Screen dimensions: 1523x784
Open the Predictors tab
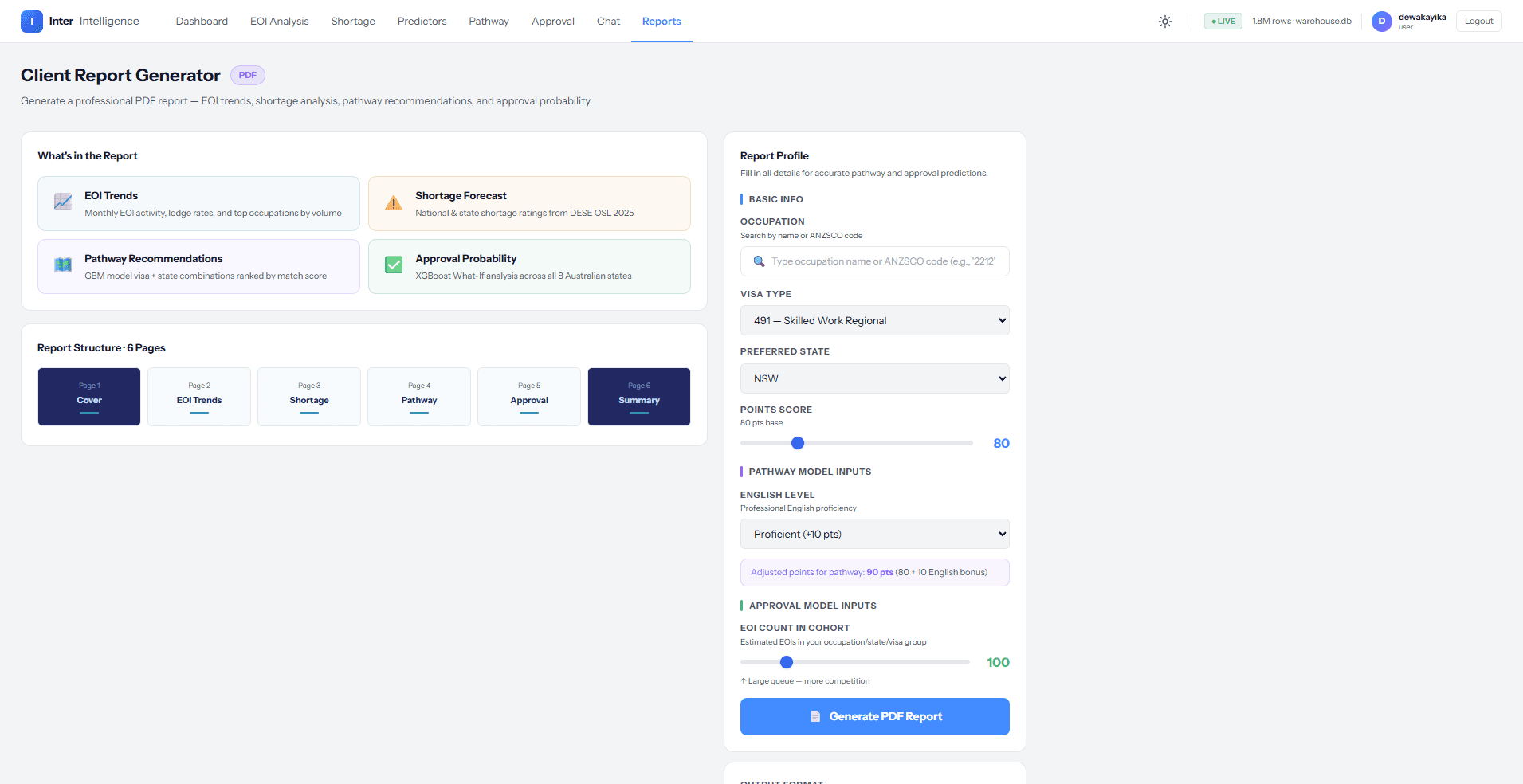422,22
